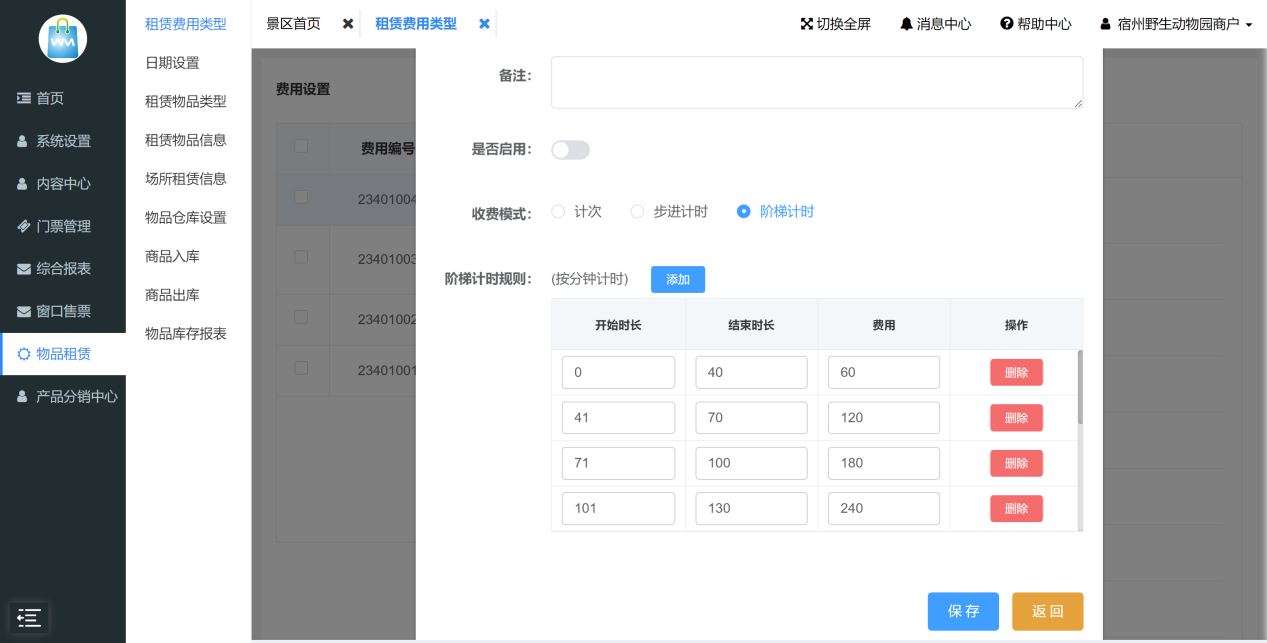The height and width of the screenshot is (643, 1267).
Task: Open 场所租赁信息 submenu item
Action: [x=186, y=179]
